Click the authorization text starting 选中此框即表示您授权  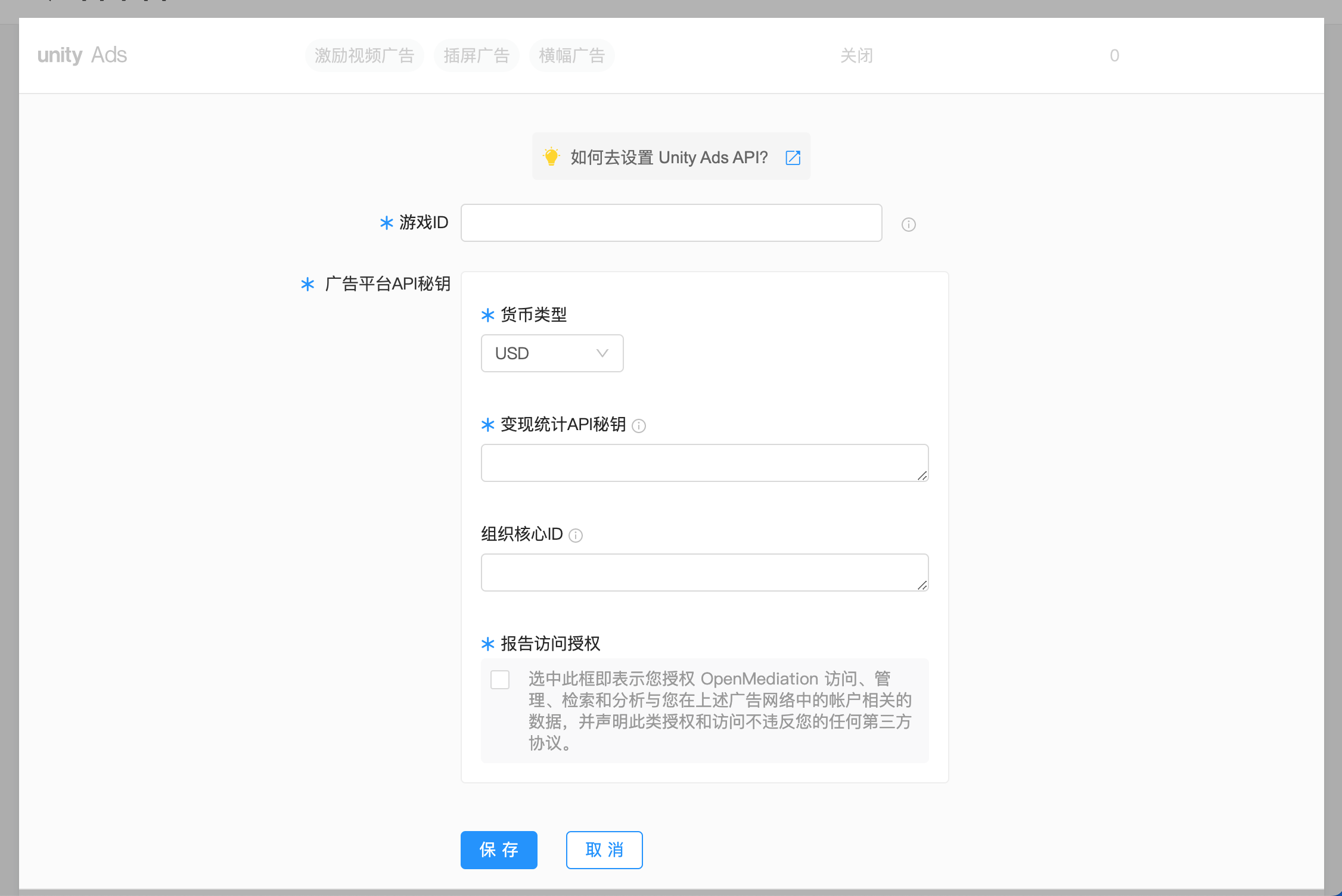click(720, 711)
